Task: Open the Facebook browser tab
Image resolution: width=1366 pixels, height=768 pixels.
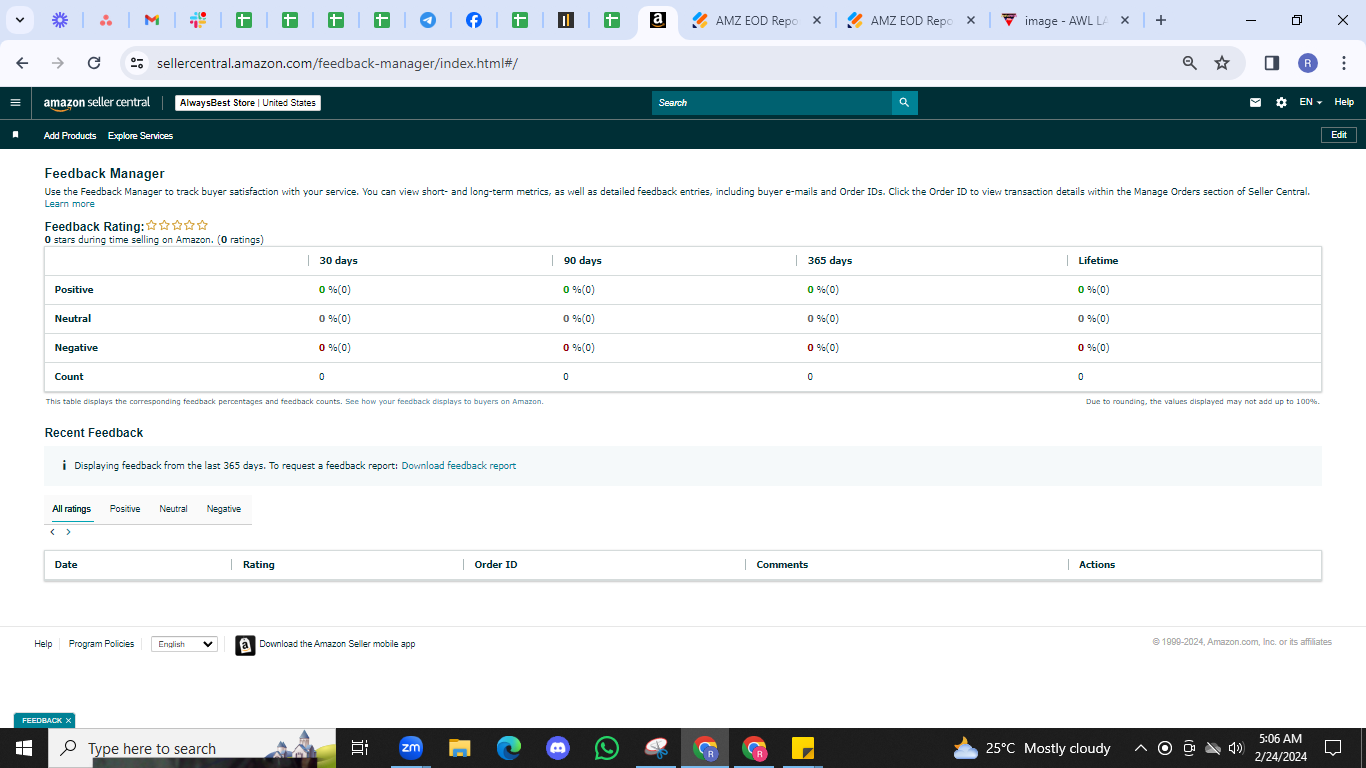Action: tap(474, 20)
